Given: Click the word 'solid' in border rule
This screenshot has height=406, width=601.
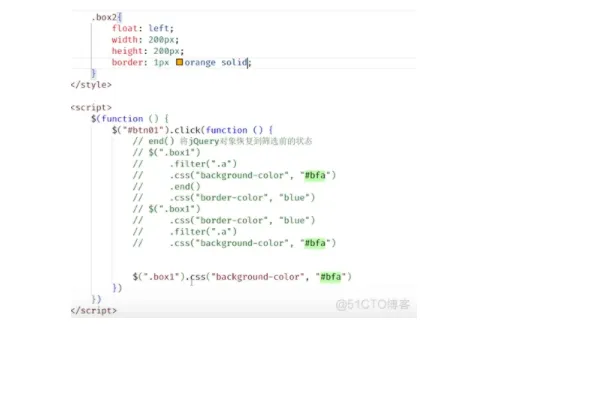Looking at the screenshot, I should point(234,62).
